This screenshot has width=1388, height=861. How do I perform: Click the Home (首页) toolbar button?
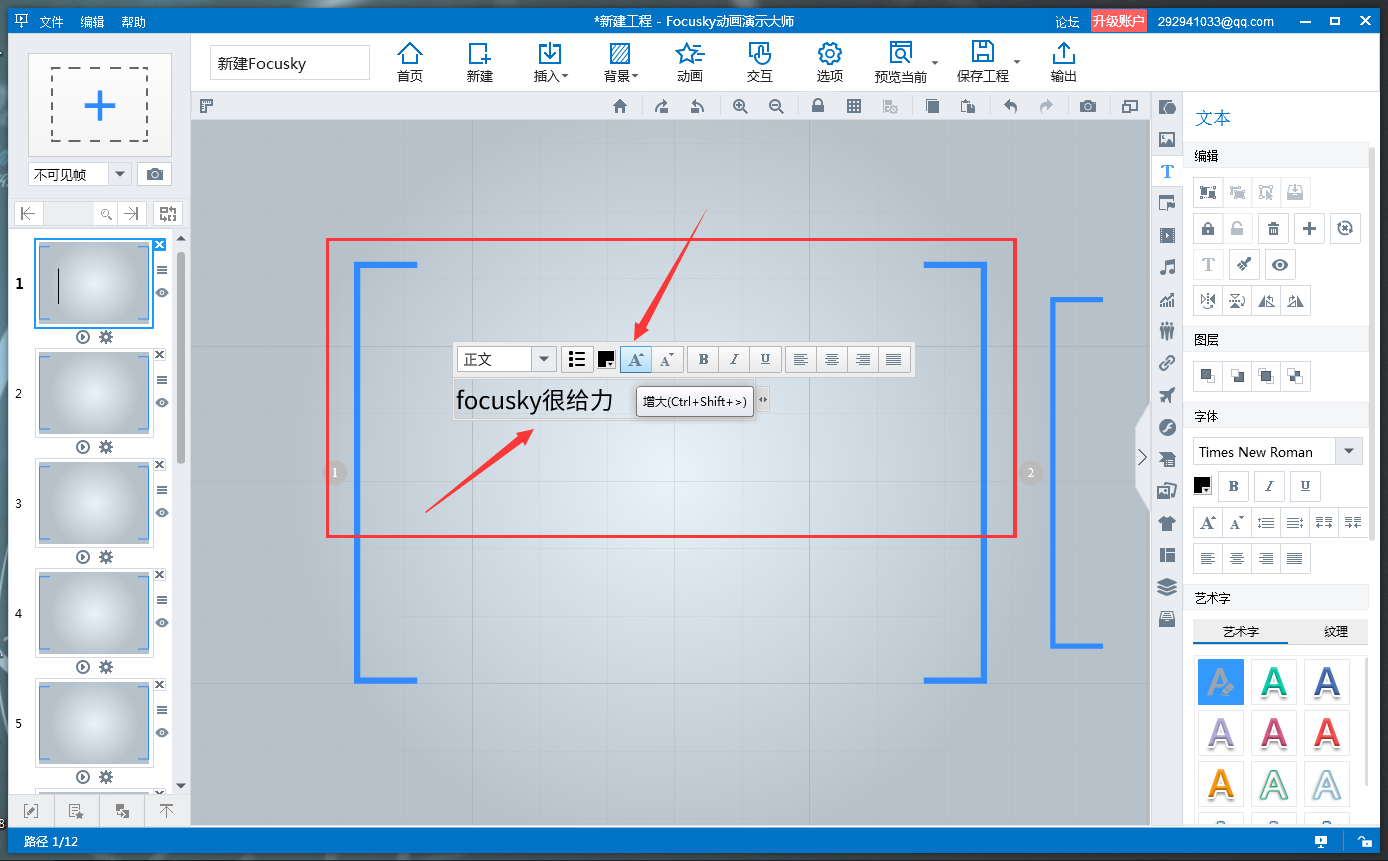410,62
